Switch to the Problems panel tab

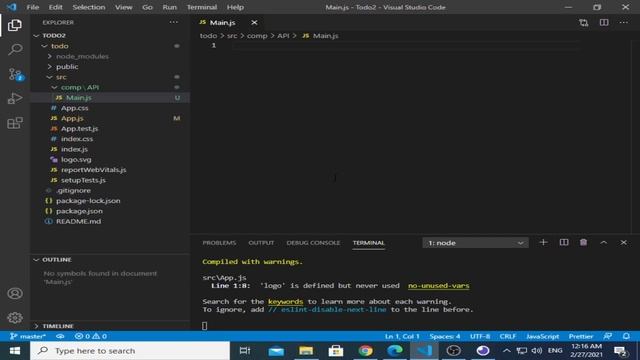tap(219, 243)
